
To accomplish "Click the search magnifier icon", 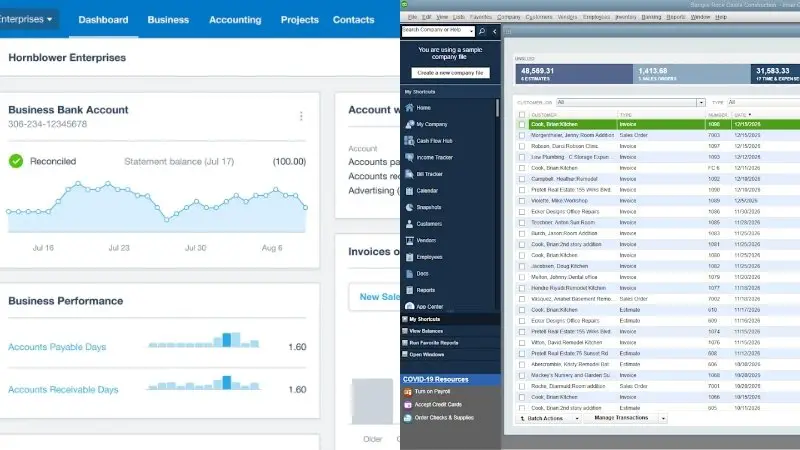I will click(483, 31).
